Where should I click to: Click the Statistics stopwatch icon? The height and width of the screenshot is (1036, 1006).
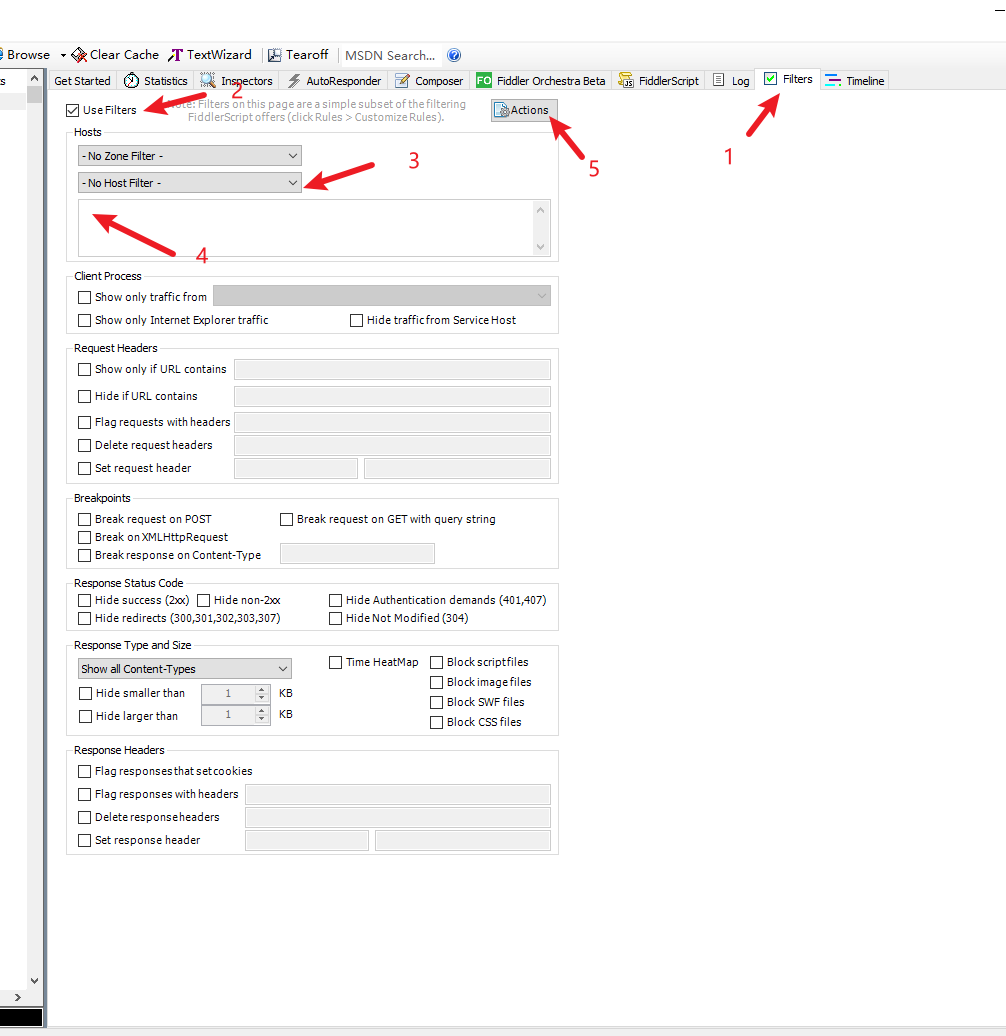point(131,81)
